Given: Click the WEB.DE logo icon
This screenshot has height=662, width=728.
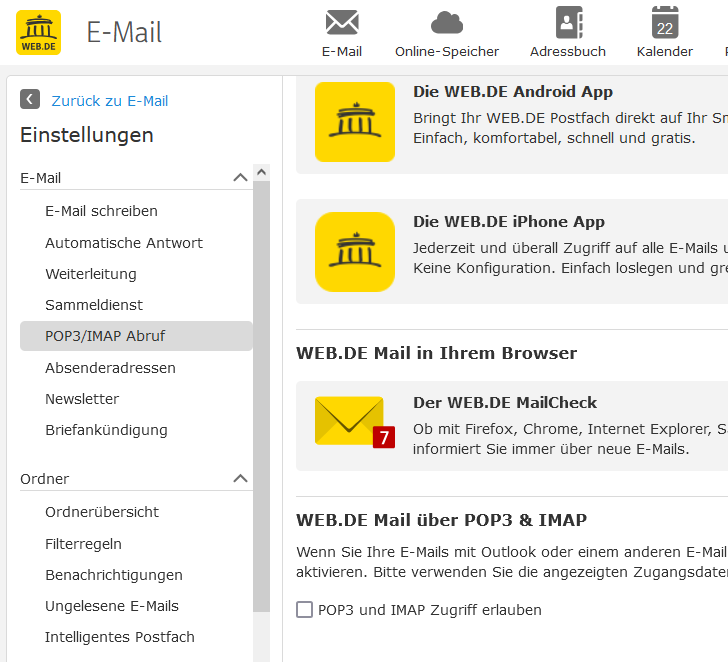Looking at the screenshot, I should 39,32.
